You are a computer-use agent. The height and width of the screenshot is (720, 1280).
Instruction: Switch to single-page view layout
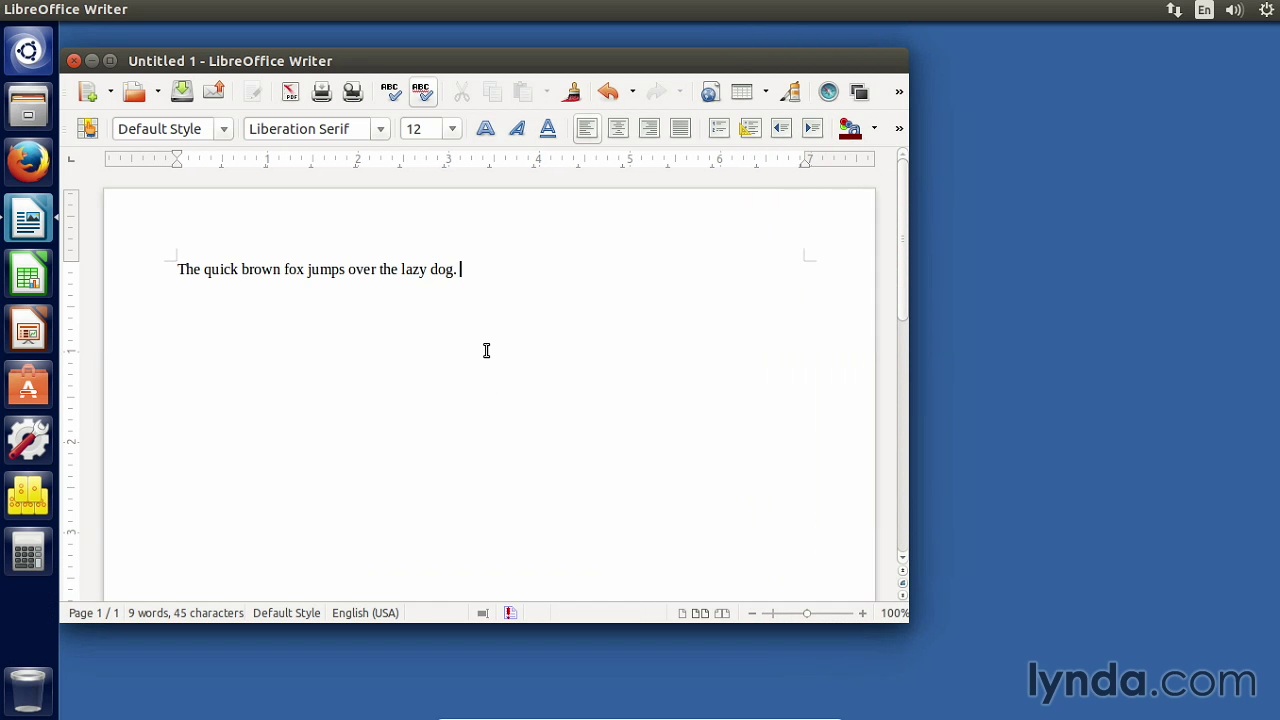[682, 613]
